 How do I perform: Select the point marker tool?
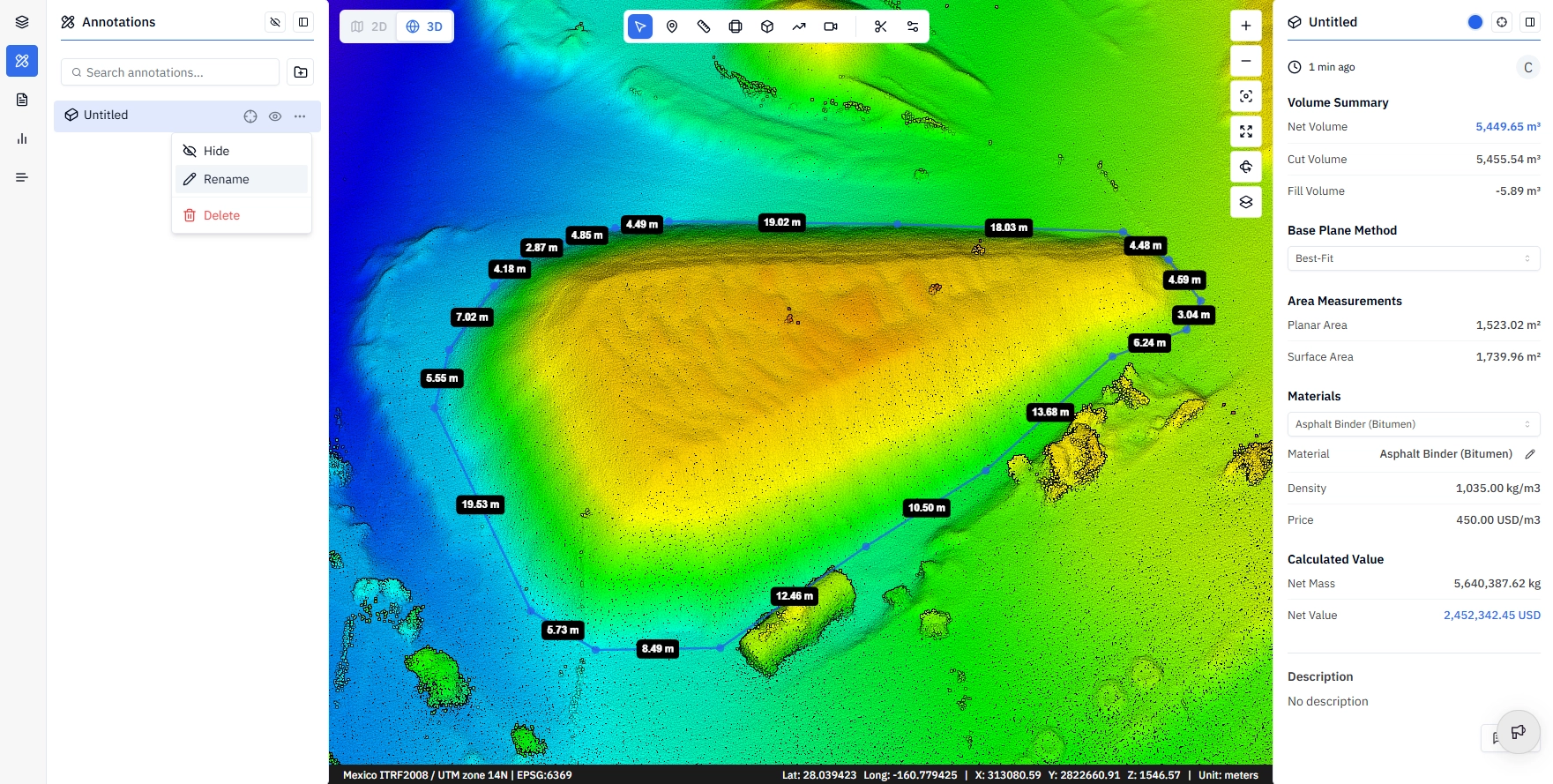click(672, 26)
